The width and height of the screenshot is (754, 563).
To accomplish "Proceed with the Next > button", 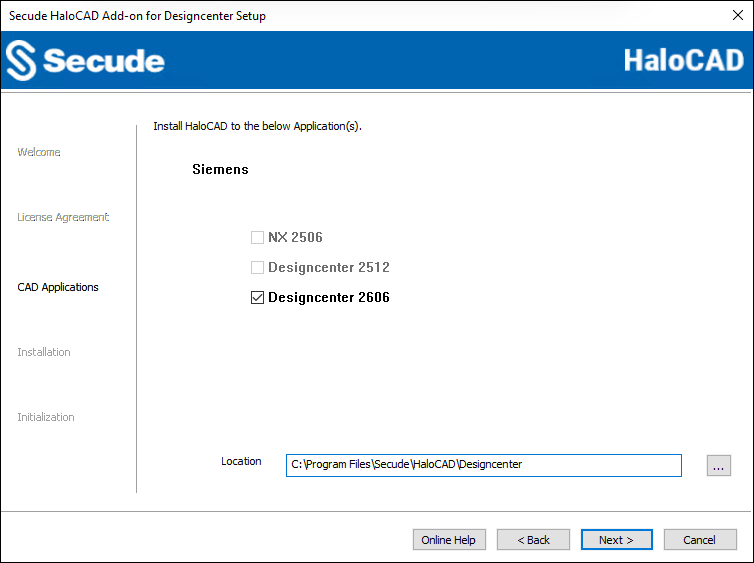I will coord(616,540).
